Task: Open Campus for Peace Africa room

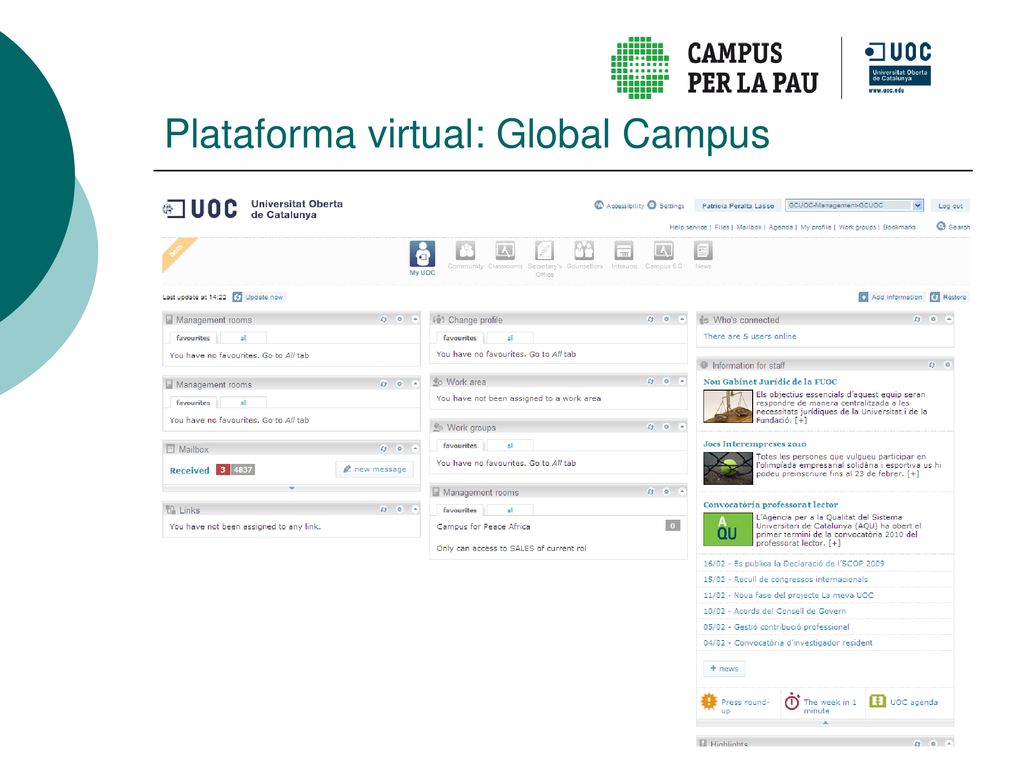Action: coord(483,526)
